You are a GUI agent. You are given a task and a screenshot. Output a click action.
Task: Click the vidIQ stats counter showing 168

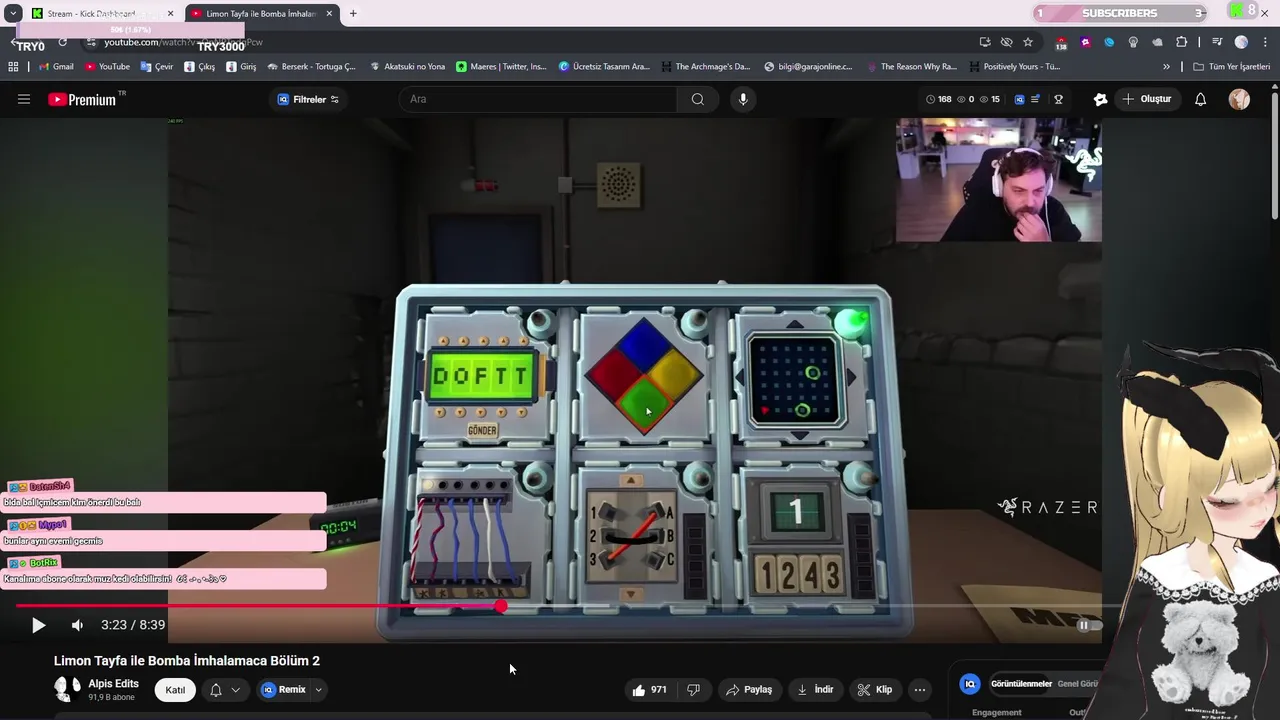coord(939,99)
